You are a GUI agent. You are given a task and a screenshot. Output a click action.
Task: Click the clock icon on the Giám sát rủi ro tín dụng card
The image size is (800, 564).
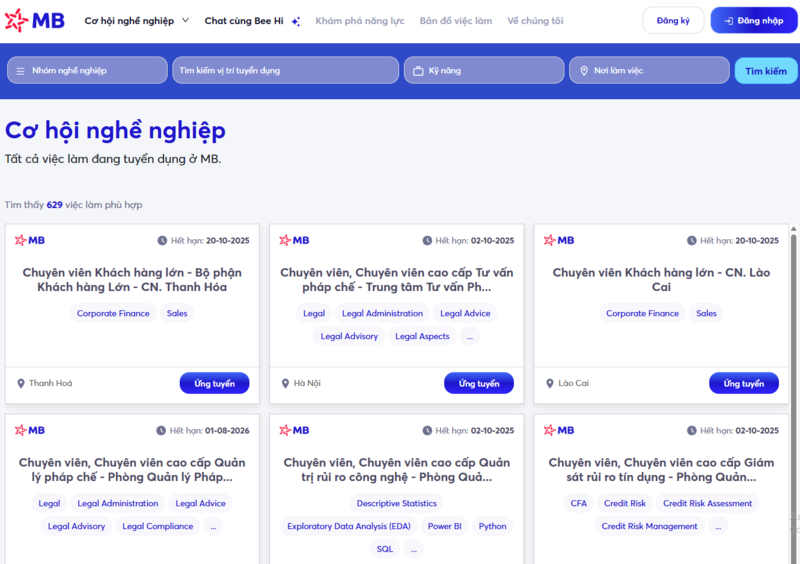coord(691,431)
